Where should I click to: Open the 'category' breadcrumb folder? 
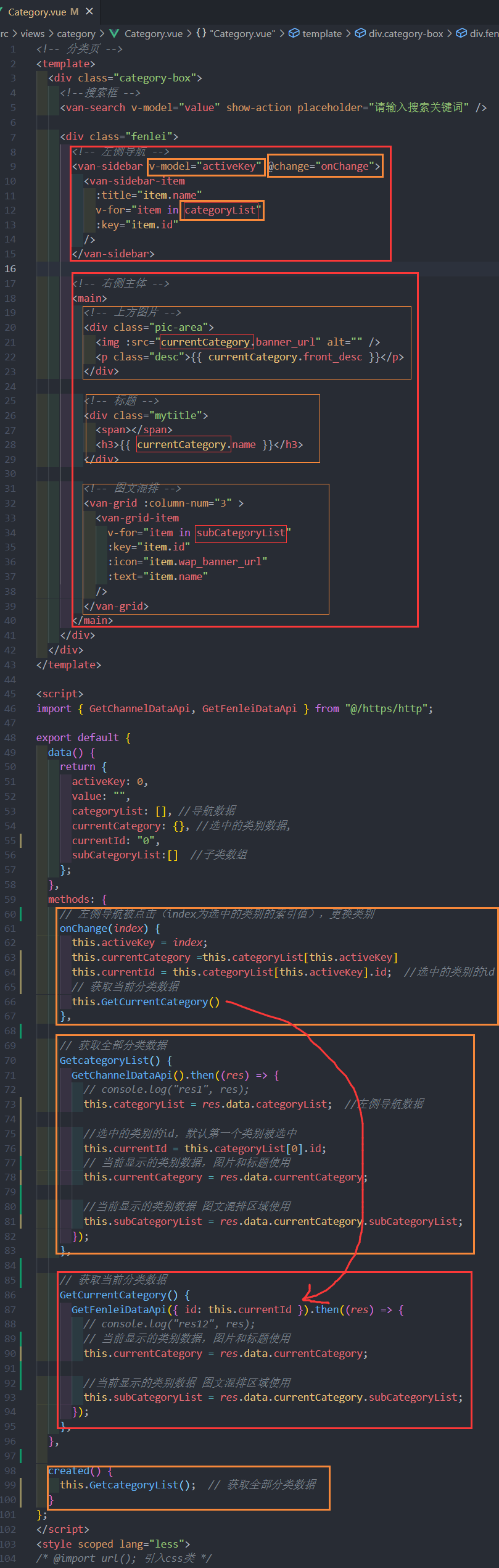coord(76,34)
